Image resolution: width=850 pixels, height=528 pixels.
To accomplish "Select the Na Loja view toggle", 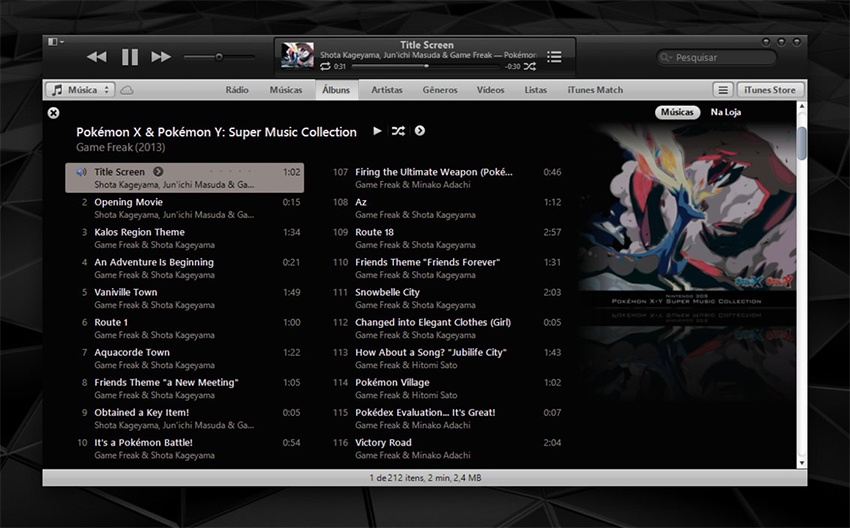I will (725, 112).
